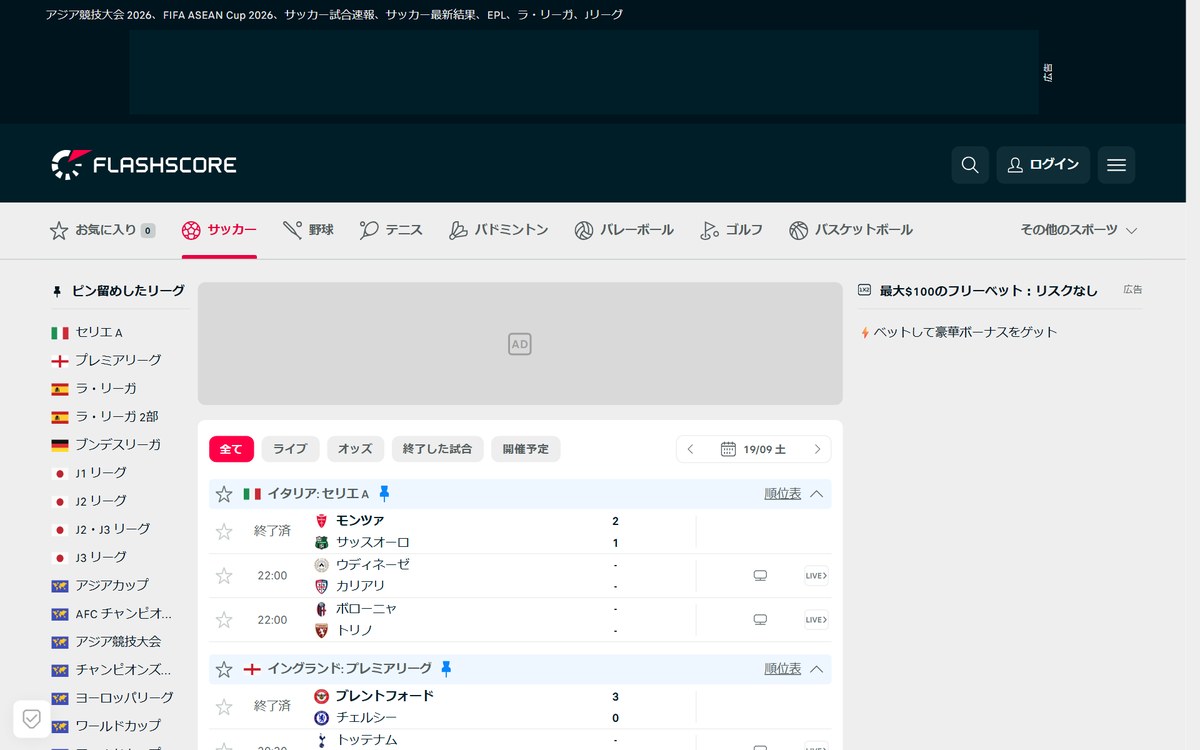The width and height of the screenshot is (1200, 750).
Task: Click TV icon for ウディネーゼ match
Action: tap(760, 575)
